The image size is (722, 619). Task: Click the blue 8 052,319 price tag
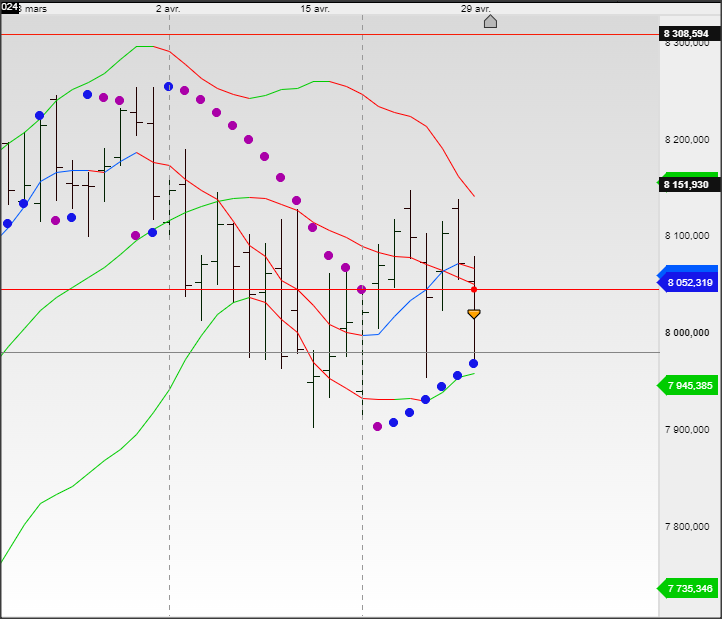click(687, 282)
